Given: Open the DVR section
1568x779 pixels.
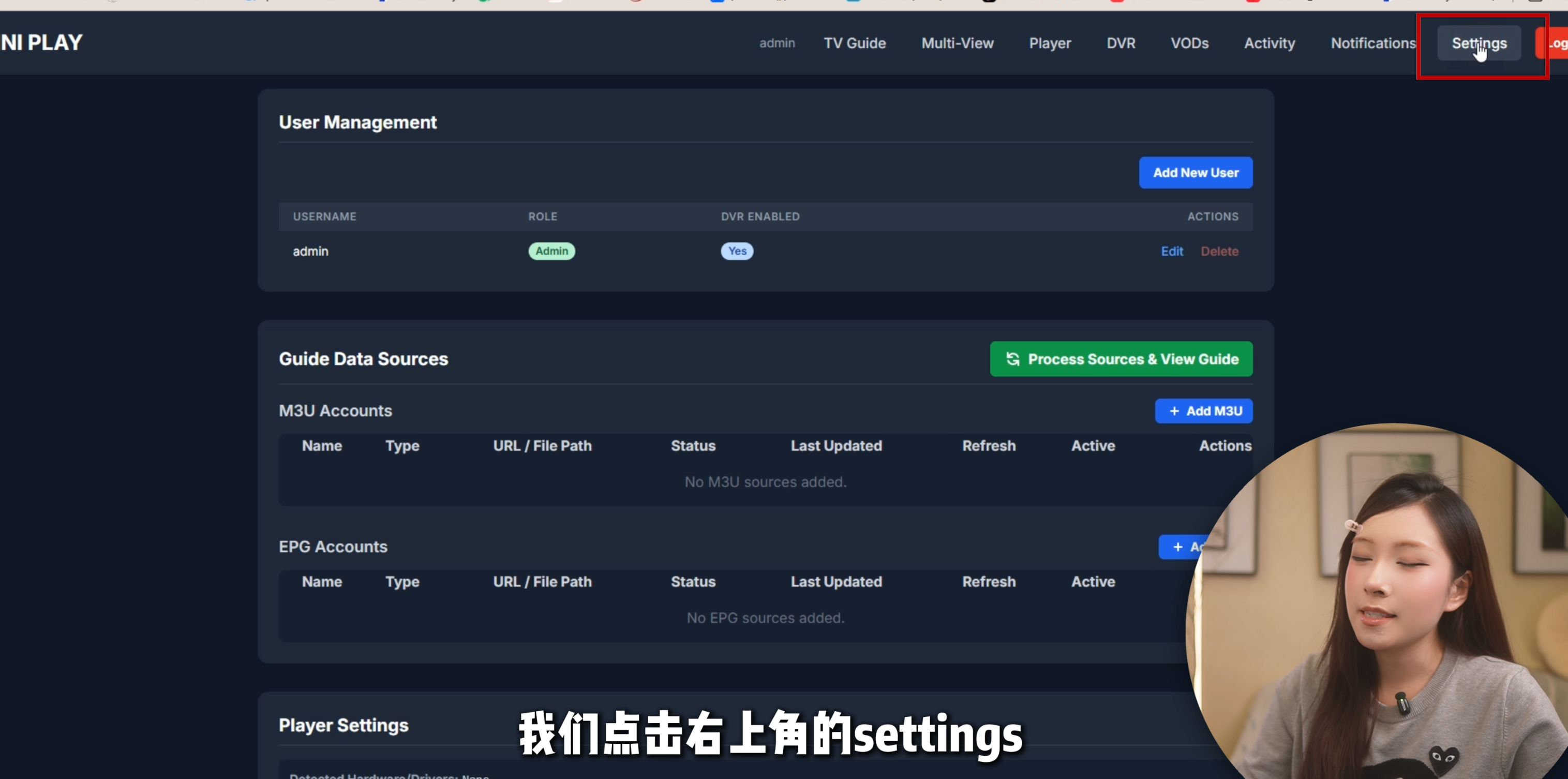Looking at the screenshot, I should point(1121,43).
